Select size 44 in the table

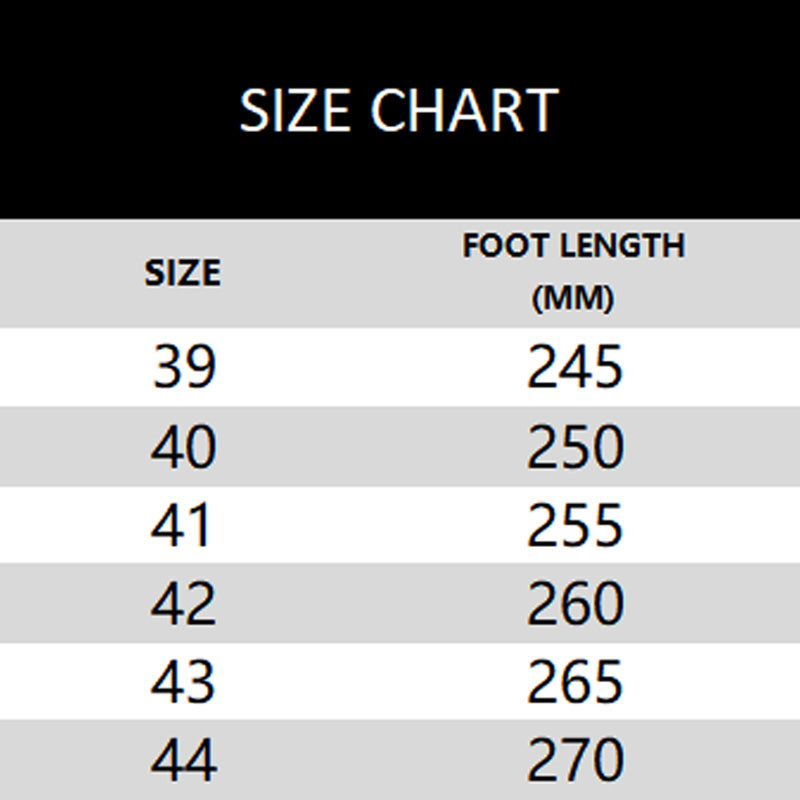tap(184, 760)
